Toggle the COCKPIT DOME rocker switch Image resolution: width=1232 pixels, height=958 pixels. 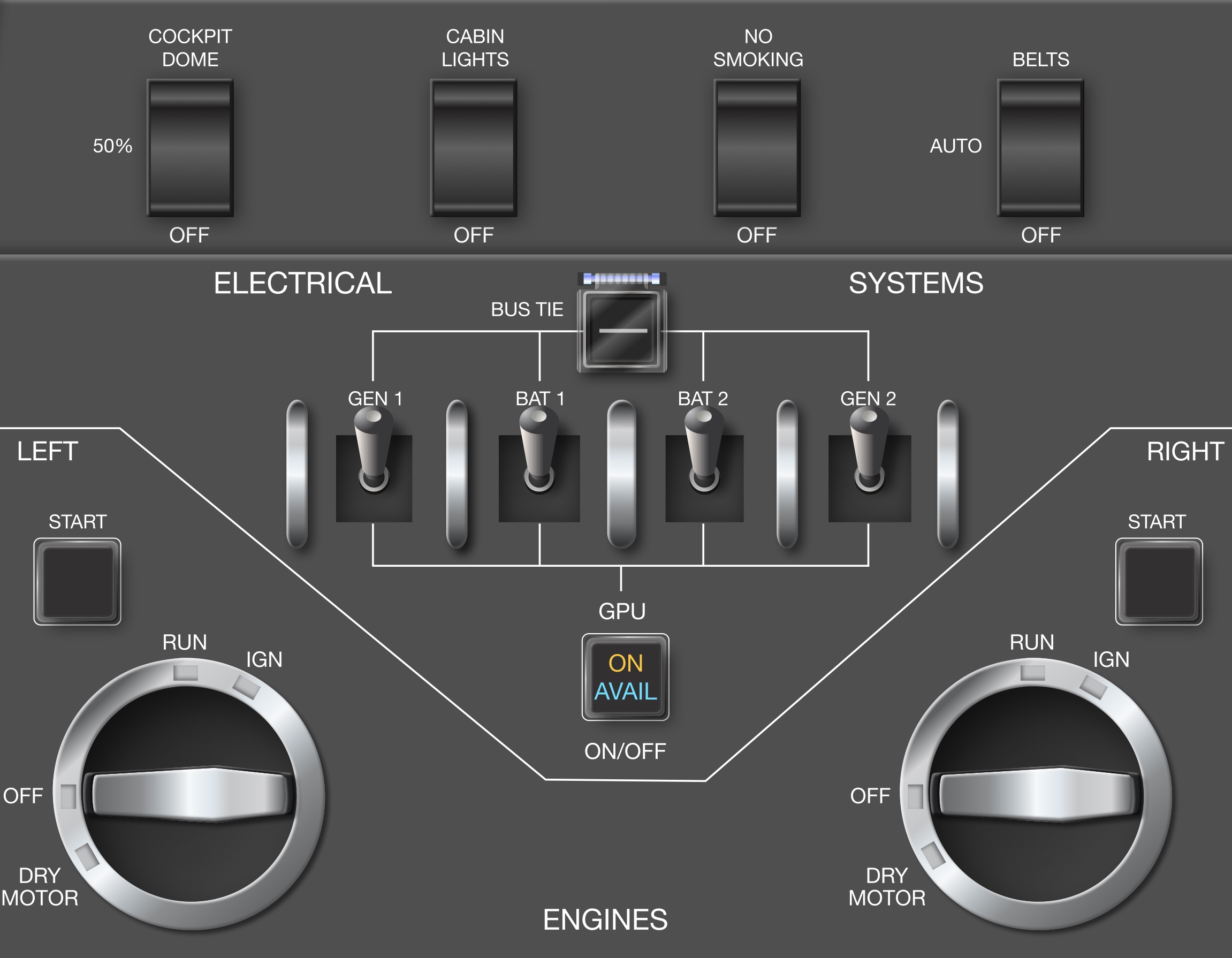[190, 148]
